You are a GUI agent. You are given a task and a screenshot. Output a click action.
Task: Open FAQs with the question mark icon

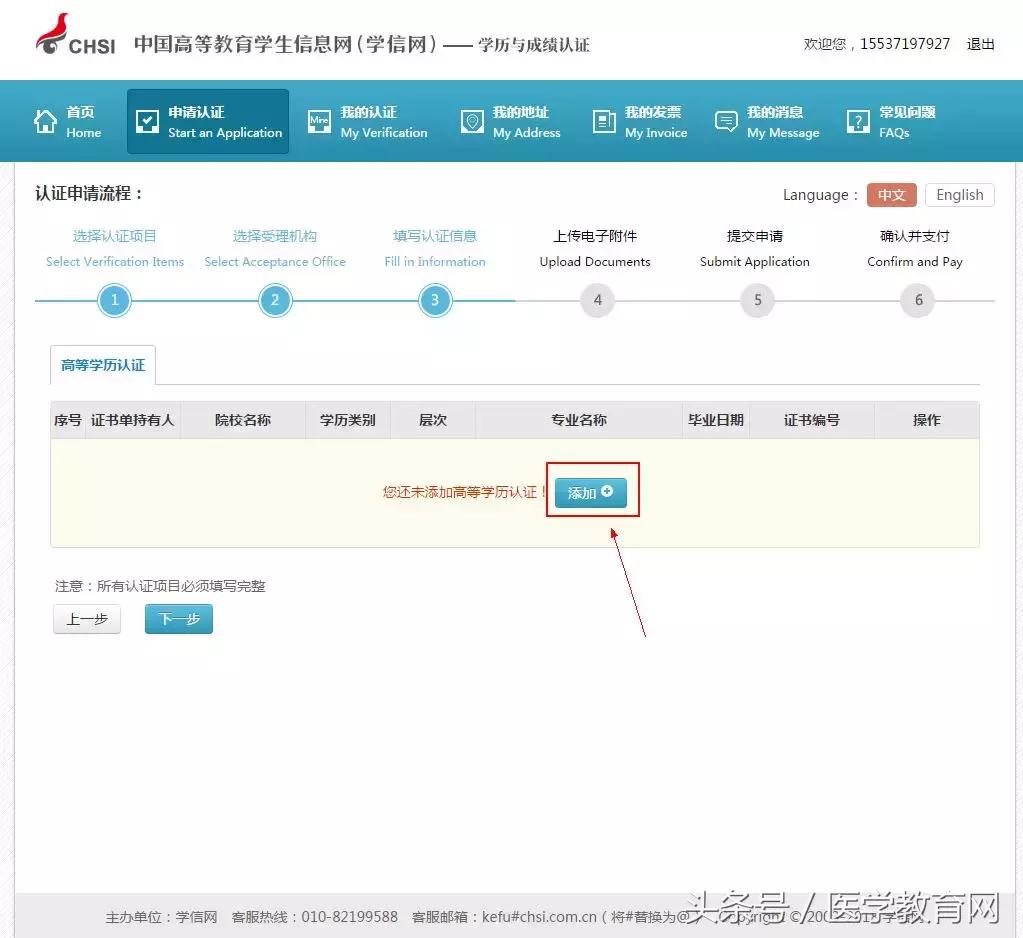857,121
